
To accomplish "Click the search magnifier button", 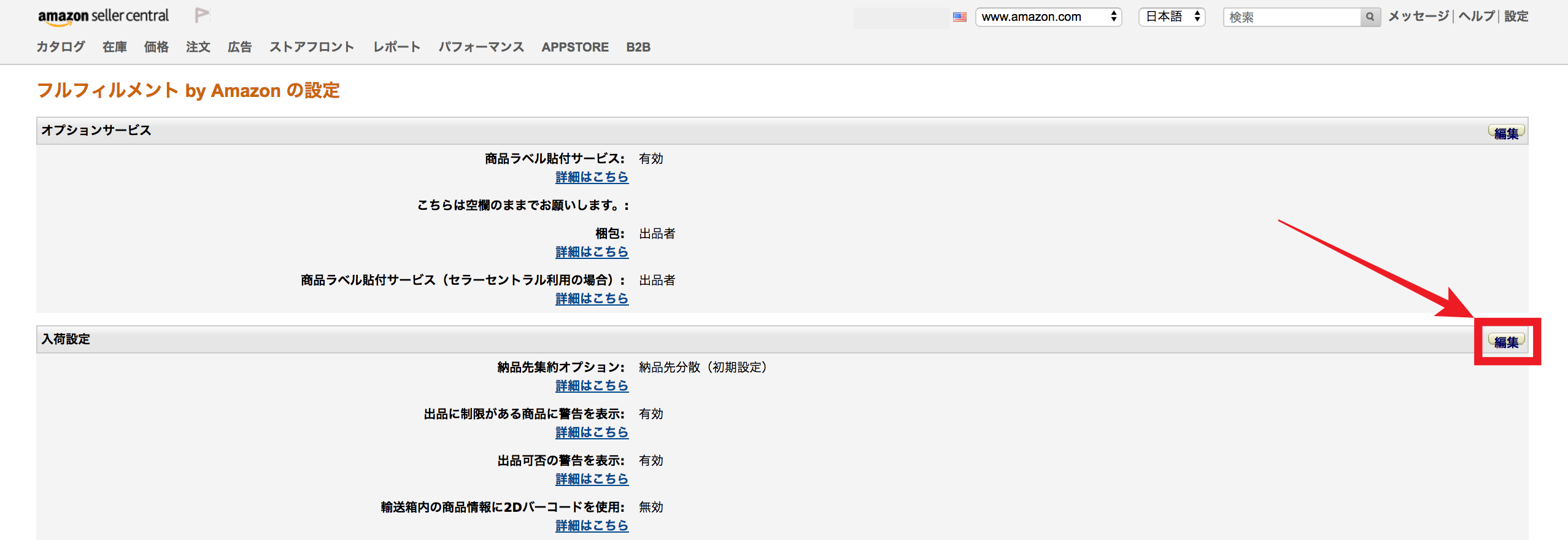I will [1370, 17].
